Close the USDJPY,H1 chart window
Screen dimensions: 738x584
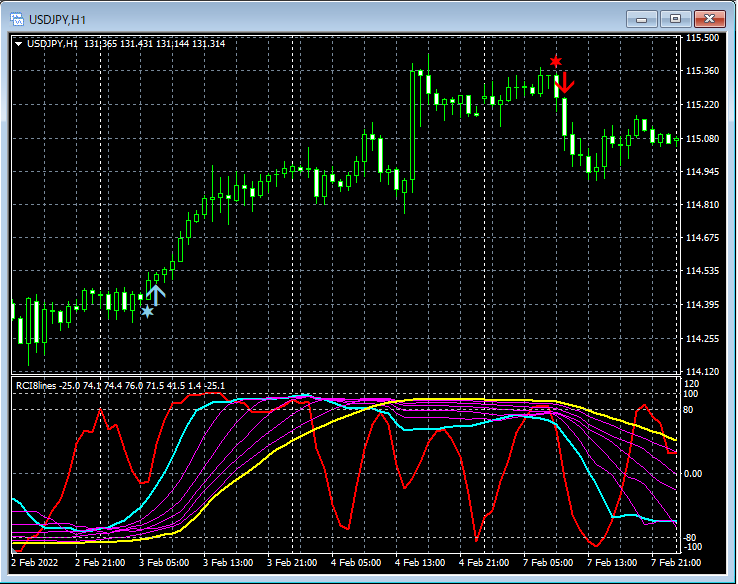click(x=710, y=18)
